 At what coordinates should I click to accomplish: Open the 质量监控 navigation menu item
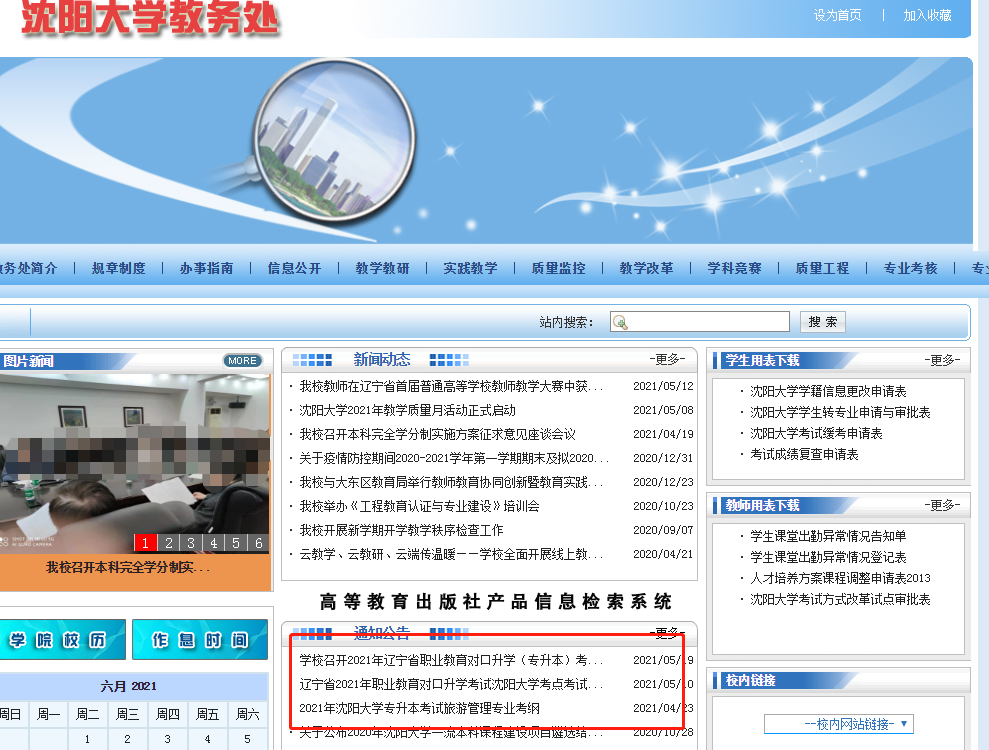point(558,268)
